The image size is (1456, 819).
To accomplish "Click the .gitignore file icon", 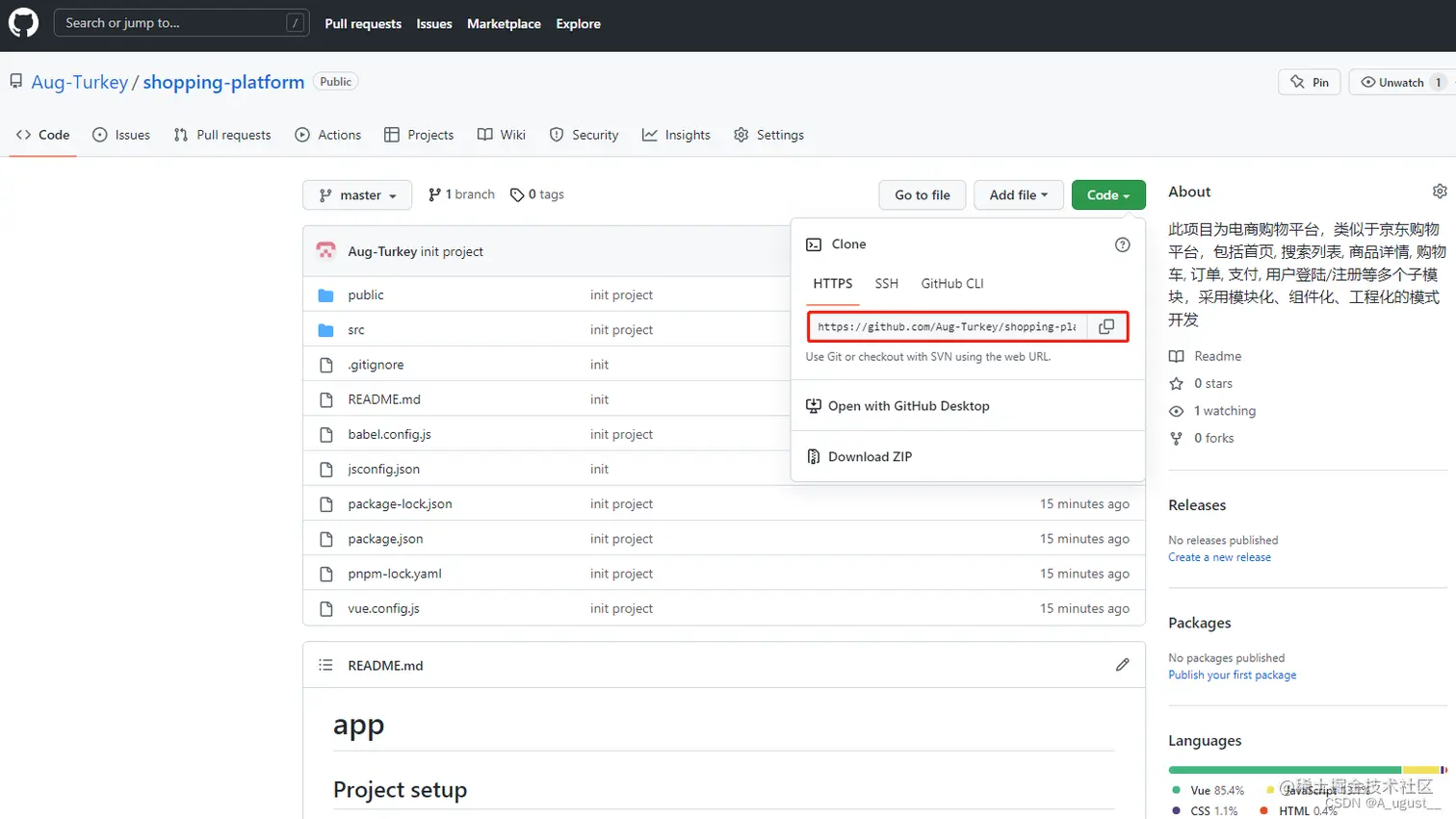I will 325,365.
